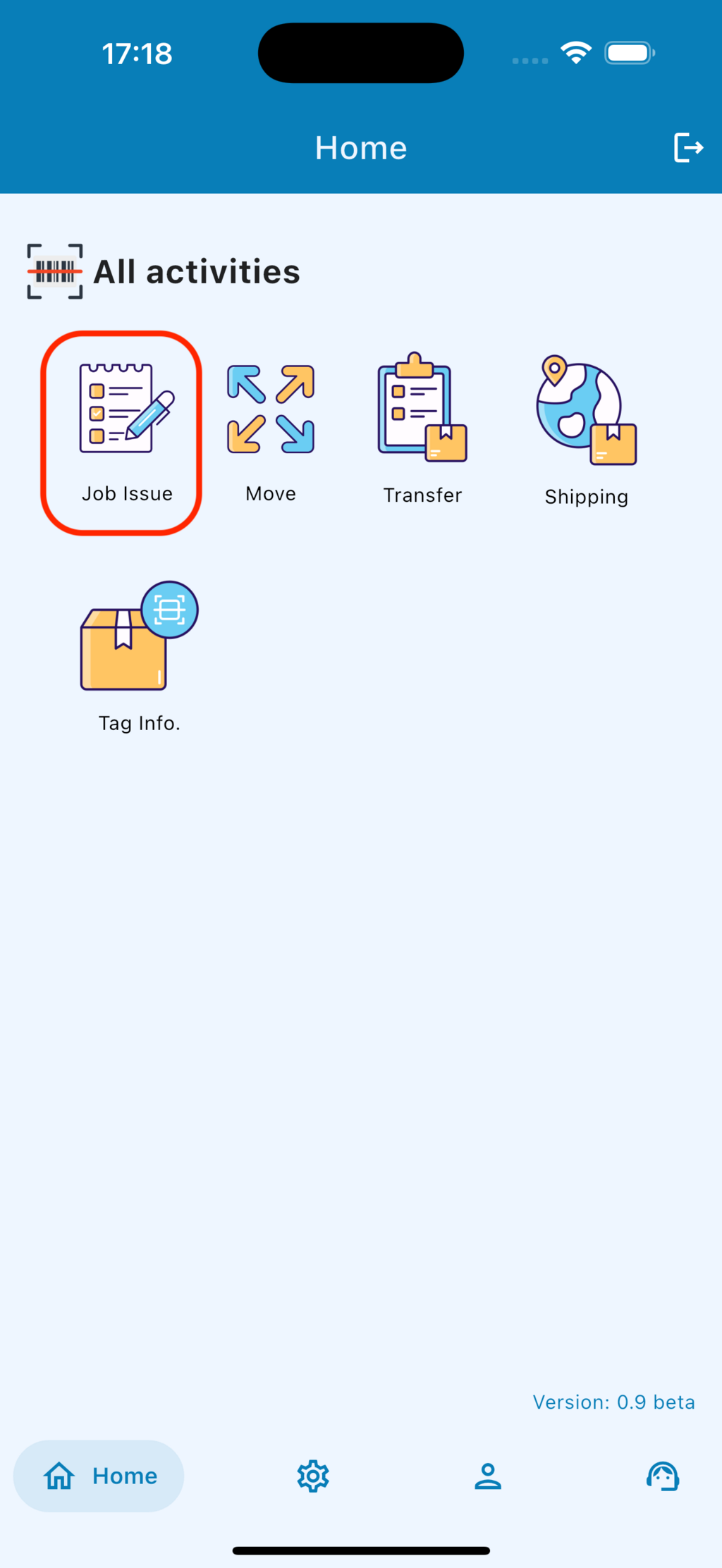The height and width of the screenshot is (1568, 722).
Task: Tap the All activities heading
Action: click(197, 272)
